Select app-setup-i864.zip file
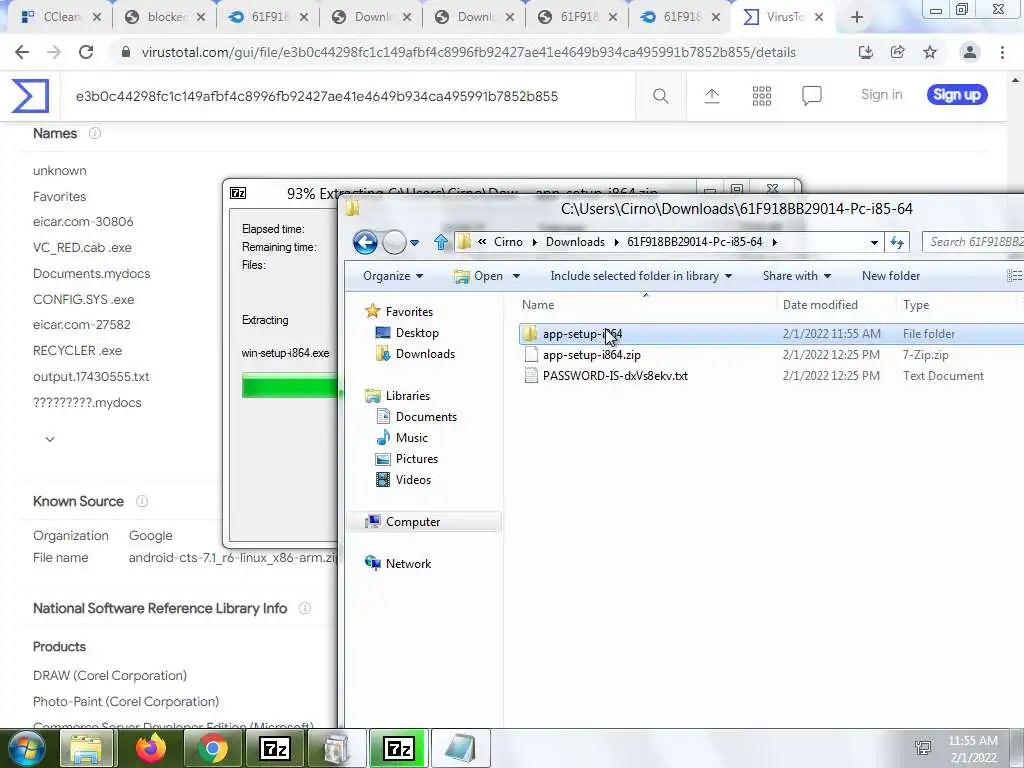This screenshot has height=768, width=1024. [592, 355]
